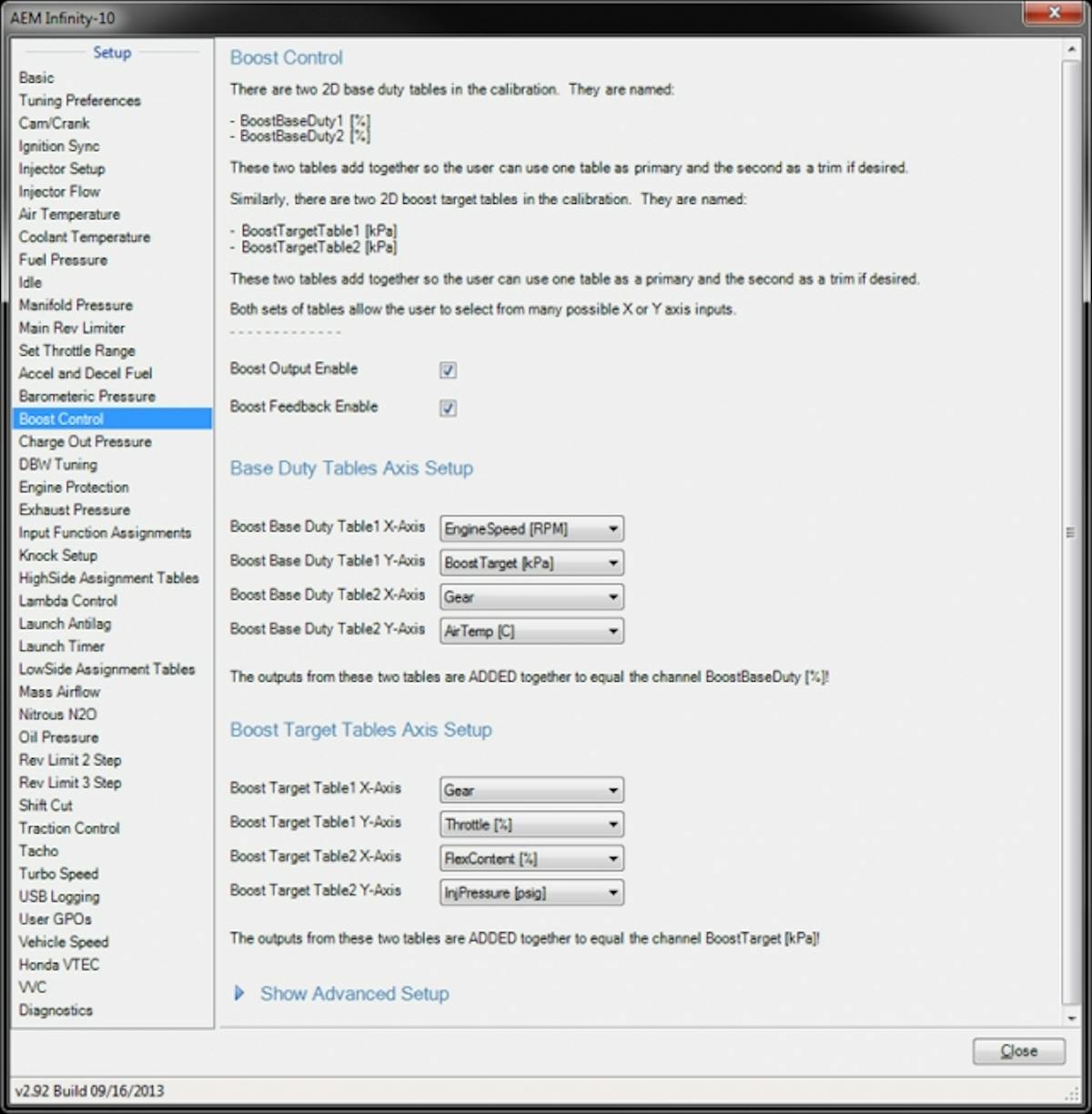This screenshot has width=1092, height=1114.
Task: Enable the Boost Output Enable checkbox
Action: pos(447,370)
